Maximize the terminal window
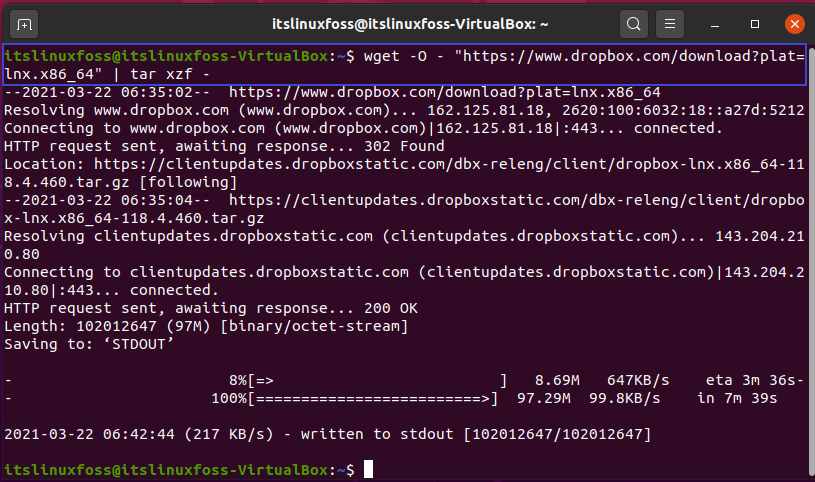The width and height of the screenshot is (815, 482). (755, 24)
